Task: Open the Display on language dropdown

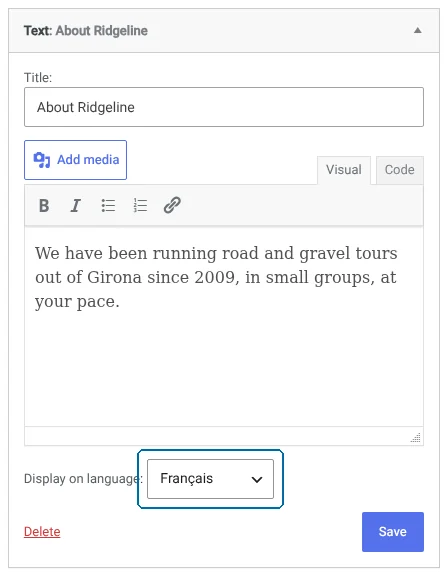Action: tap(210, 479)
